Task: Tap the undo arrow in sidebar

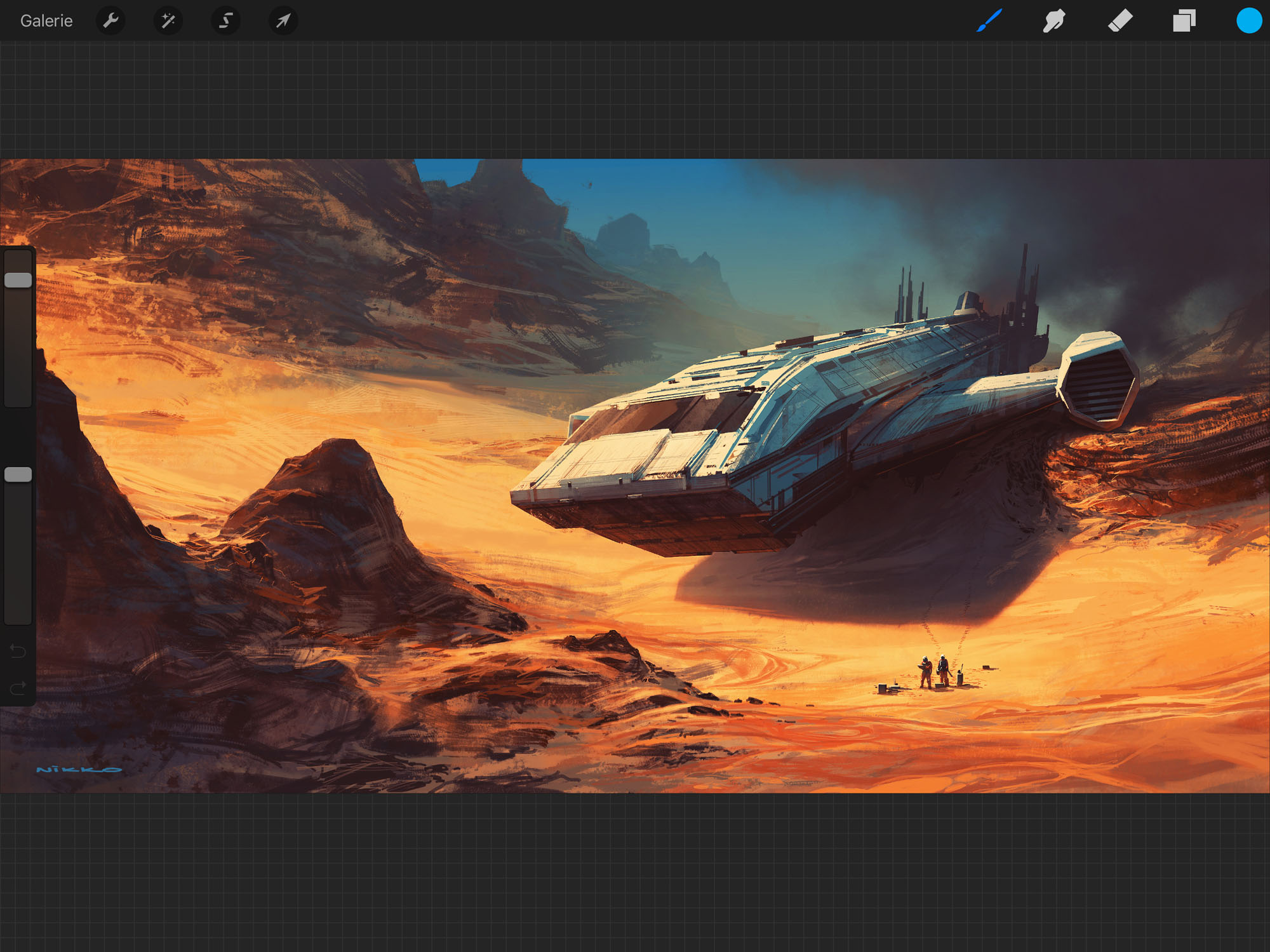Action: [x=18, y=651]
